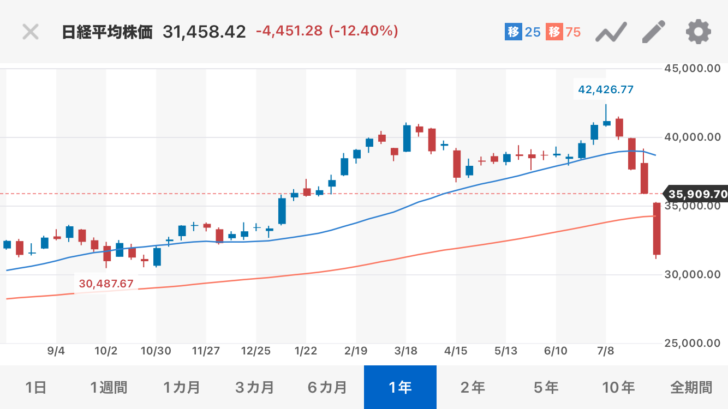Image resolution: width=728 pixels, height=409 pixels.
Task: Toggle the 25-day moving average indicator
Action: [x=522, y=32]
